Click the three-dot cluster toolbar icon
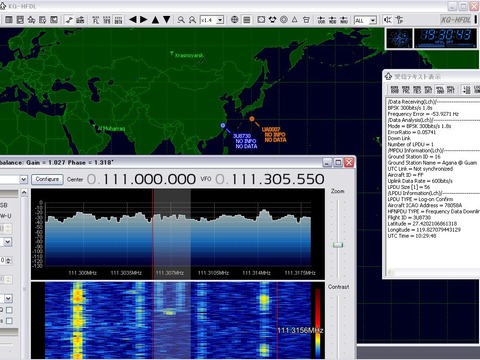 click(273, 20)
